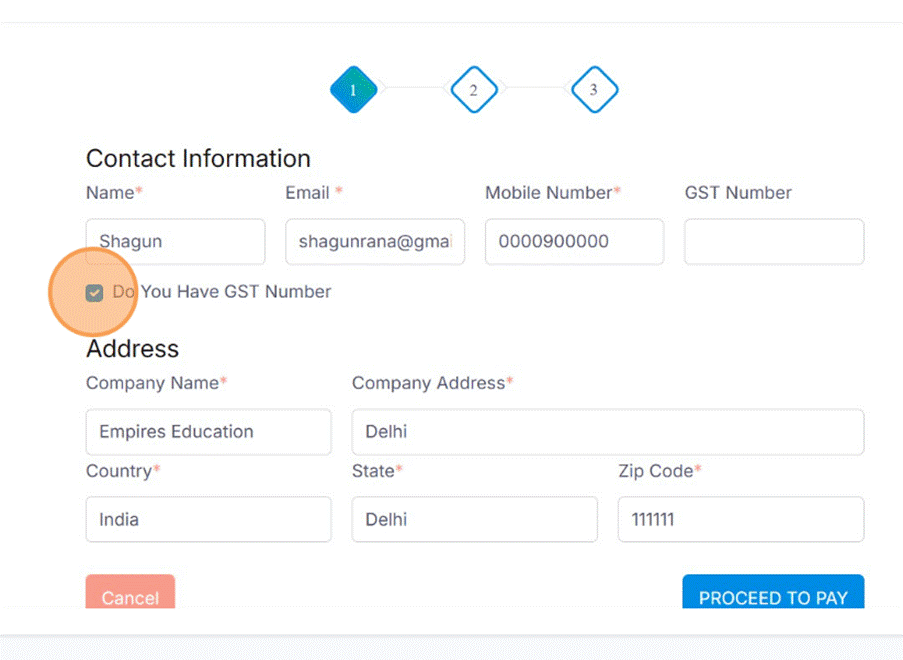
Task: Click the Zip Code field with 111111
Action: pyautogui.click(x=740, y=520)
